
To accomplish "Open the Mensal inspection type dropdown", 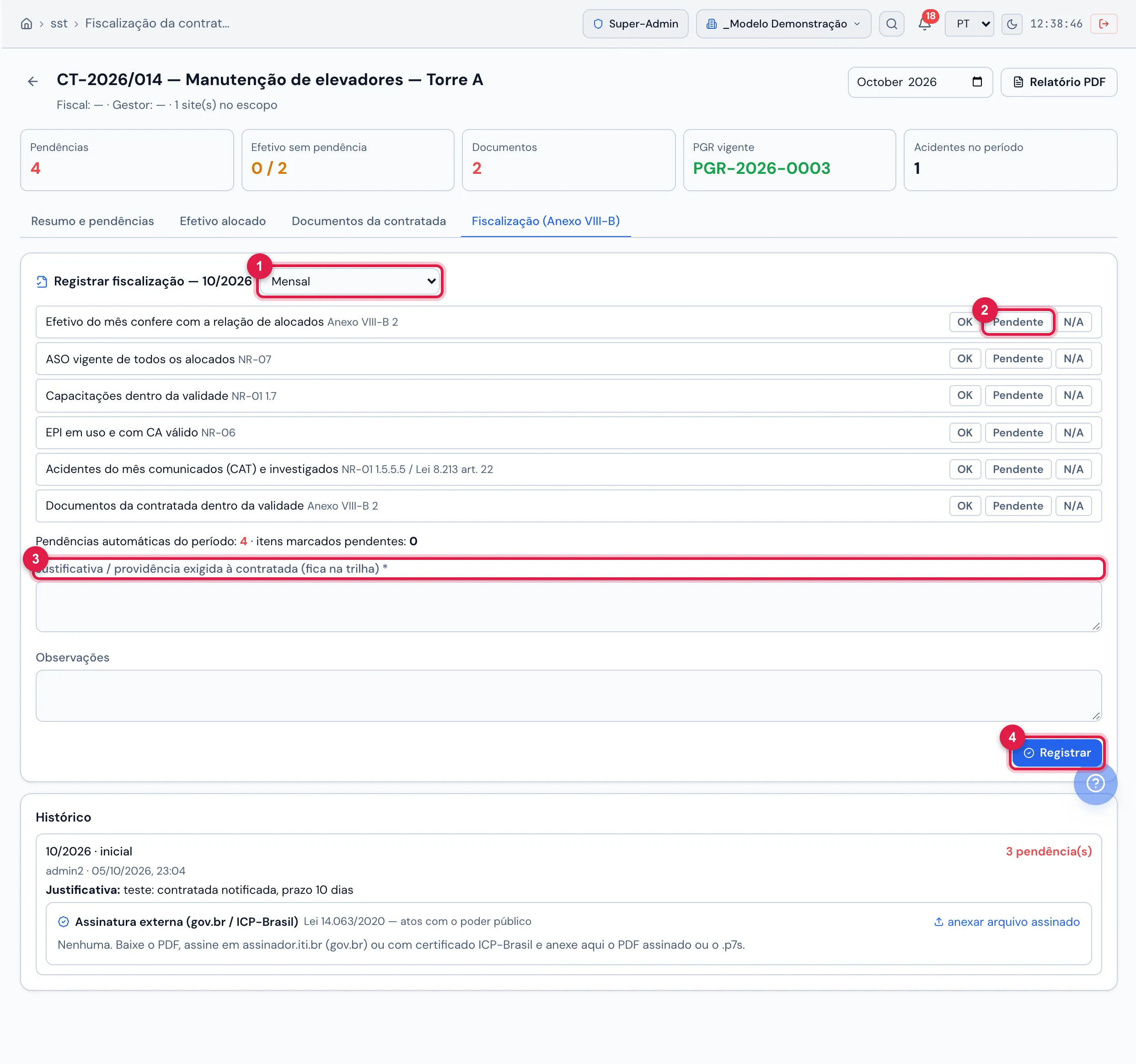I will (x=350, y=281).
